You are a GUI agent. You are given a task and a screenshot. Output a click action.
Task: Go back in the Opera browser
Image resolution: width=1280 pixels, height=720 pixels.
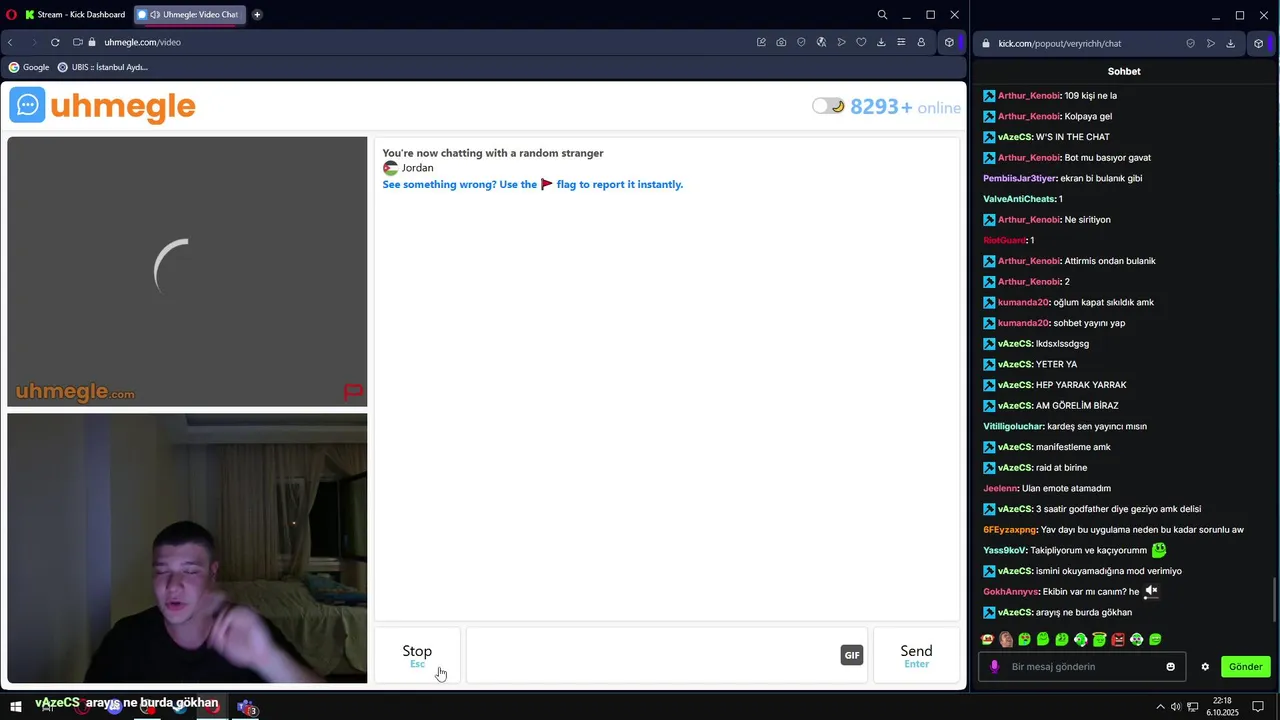10,42
